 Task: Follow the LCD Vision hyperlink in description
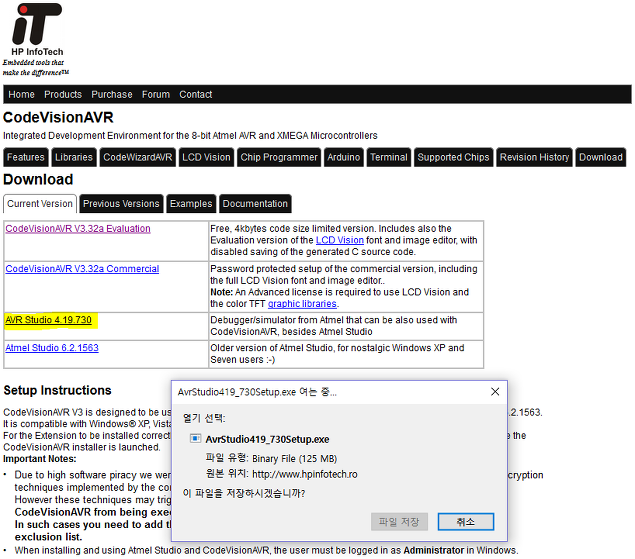339,240
